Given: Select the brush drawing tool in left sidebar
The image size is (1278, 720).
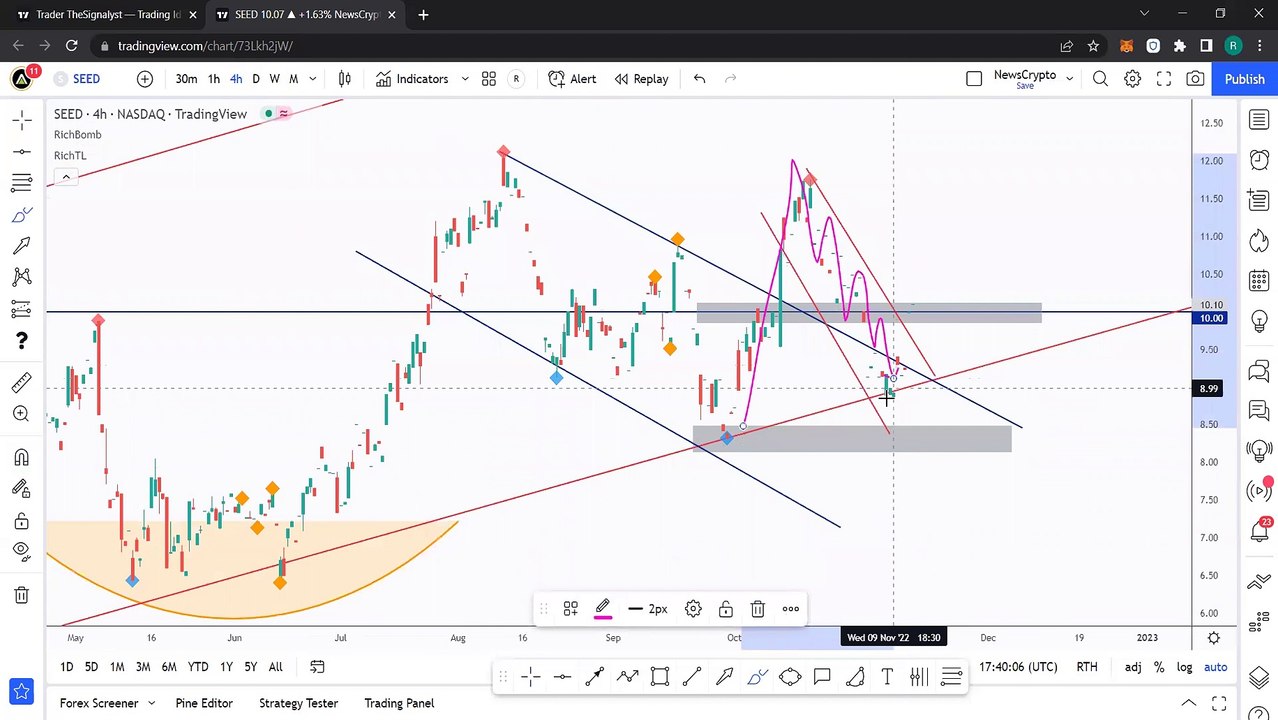Looking at the screenshot, I should 22,215.
